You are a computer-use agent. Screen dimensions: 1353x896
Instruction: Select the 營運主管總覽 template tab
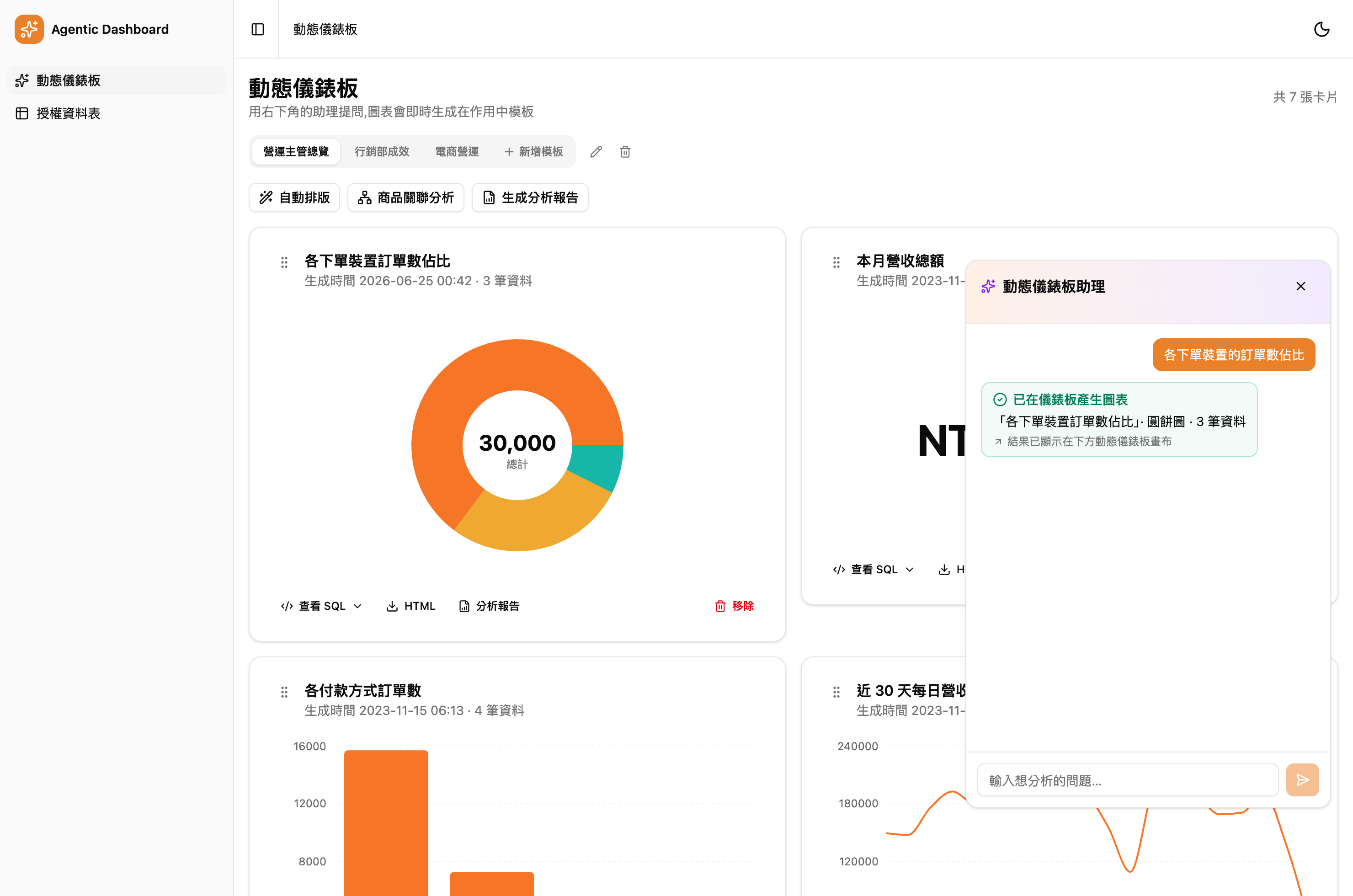tap(296, 151)
